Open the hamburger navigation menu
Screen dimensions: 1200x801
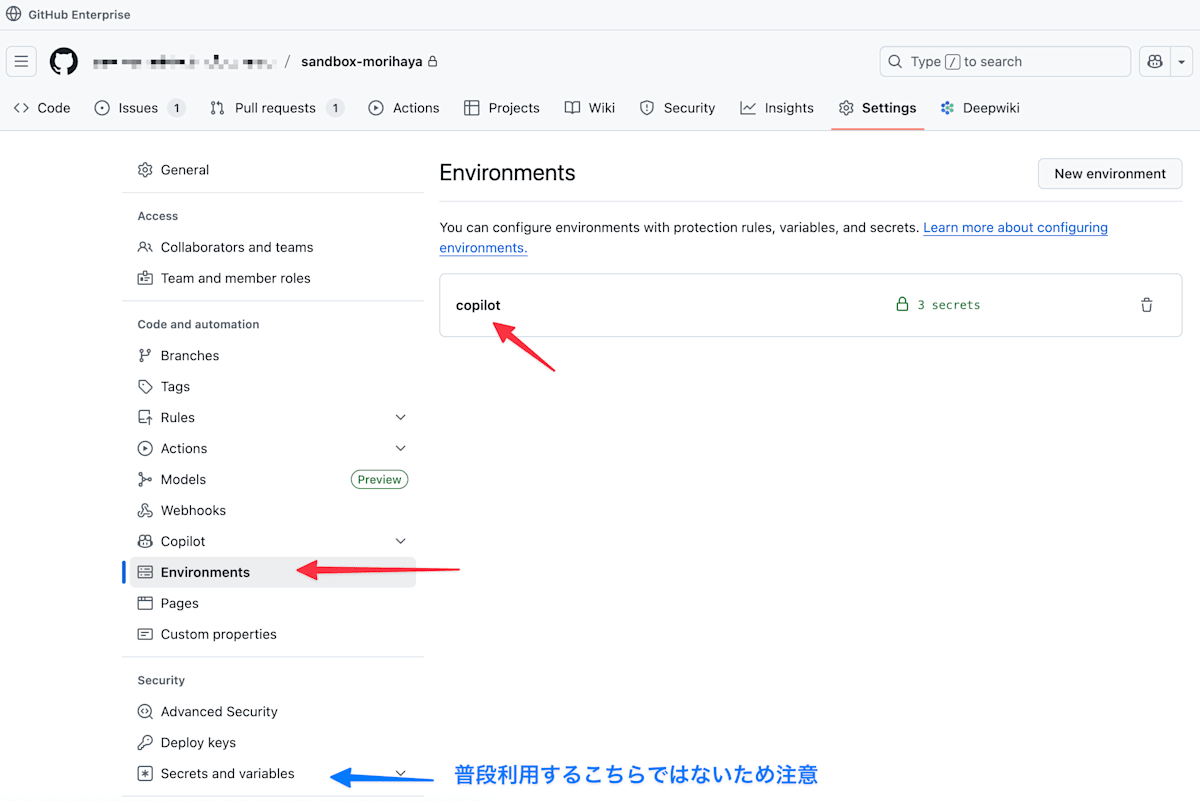click(x=21, y=61)
